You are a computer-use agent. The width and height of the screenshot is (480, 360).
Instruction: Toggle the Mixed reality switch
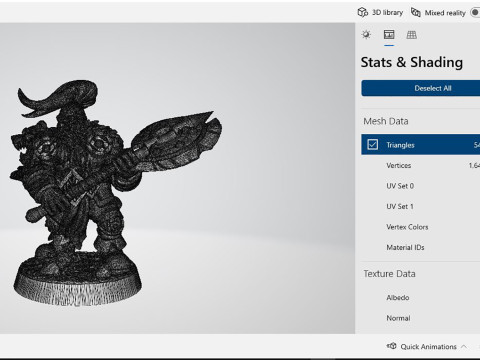coord(475,13)
